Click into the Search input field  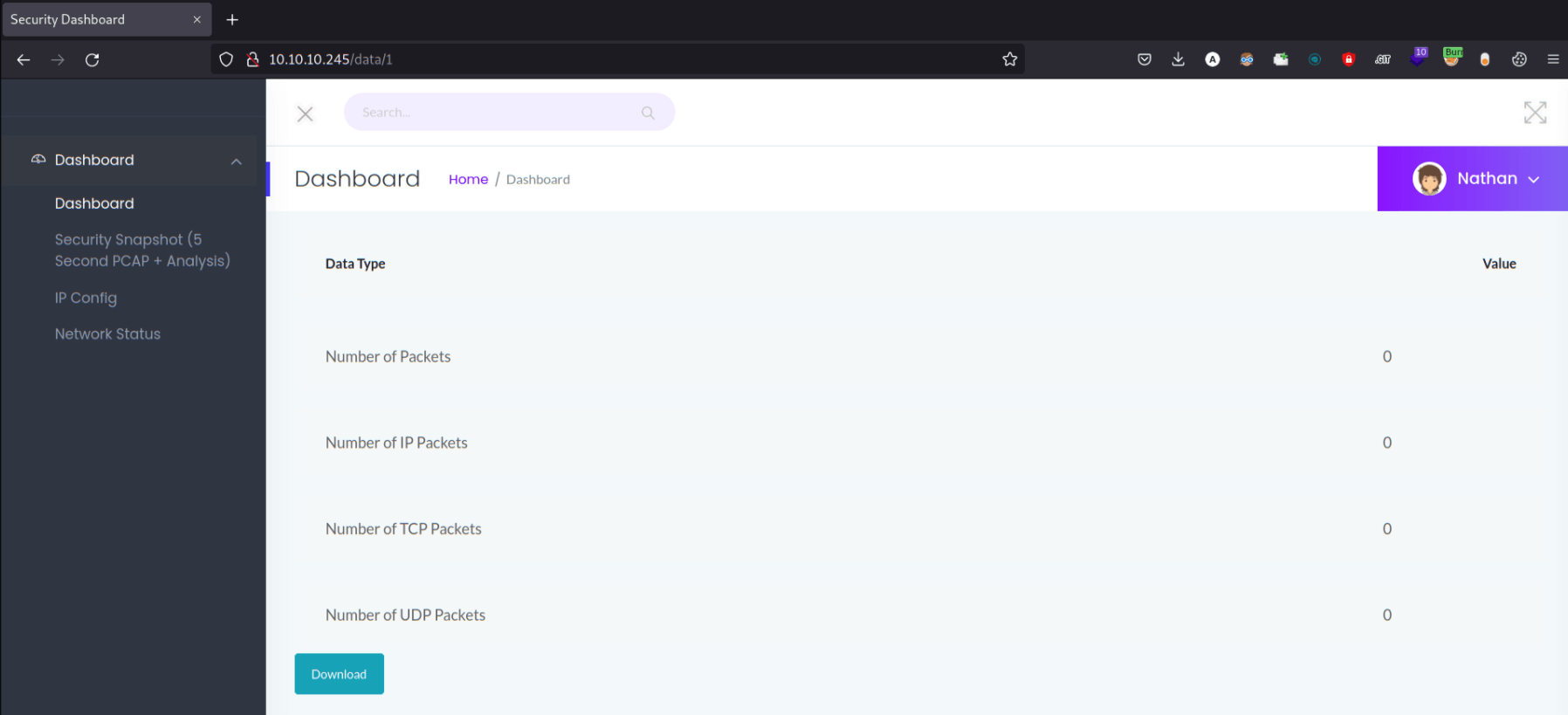[509, 113]
